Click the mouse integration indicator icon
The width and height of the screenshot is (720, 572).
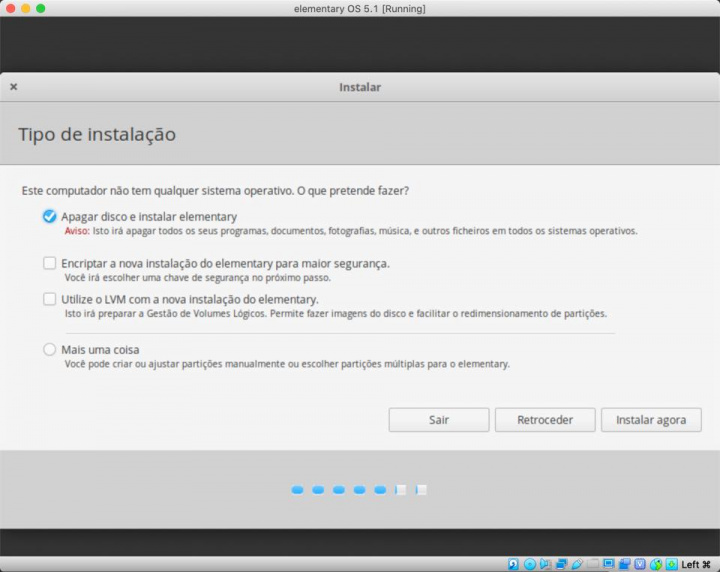656,564
